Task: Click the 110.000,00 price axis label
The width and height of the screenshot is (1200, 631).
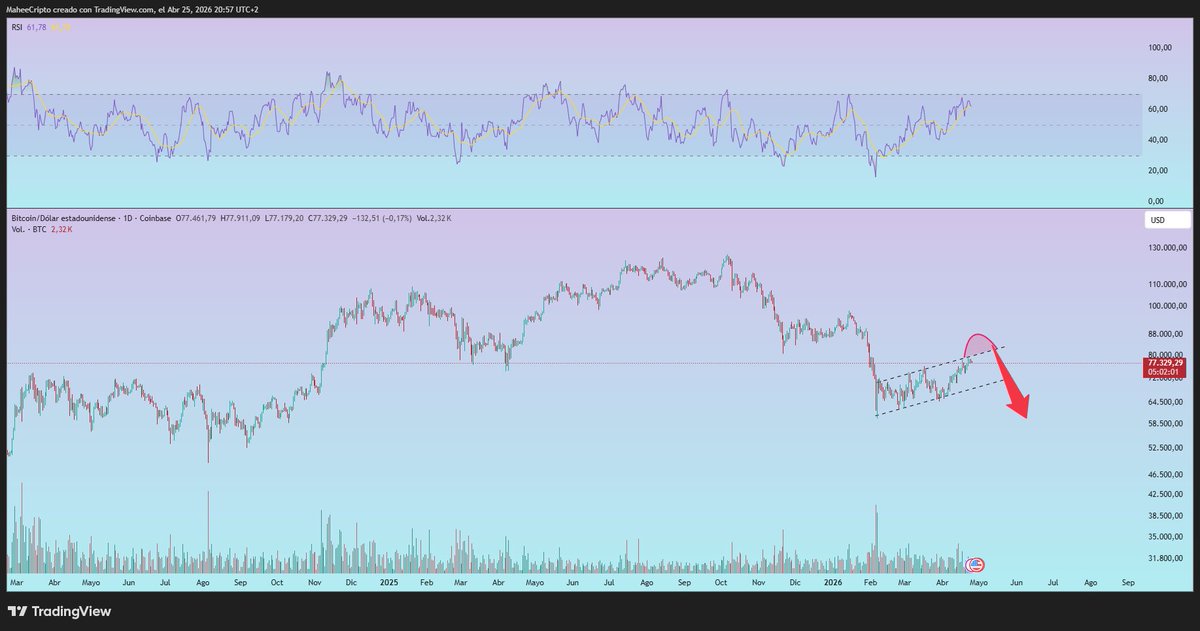Action: pos(1166,285)
